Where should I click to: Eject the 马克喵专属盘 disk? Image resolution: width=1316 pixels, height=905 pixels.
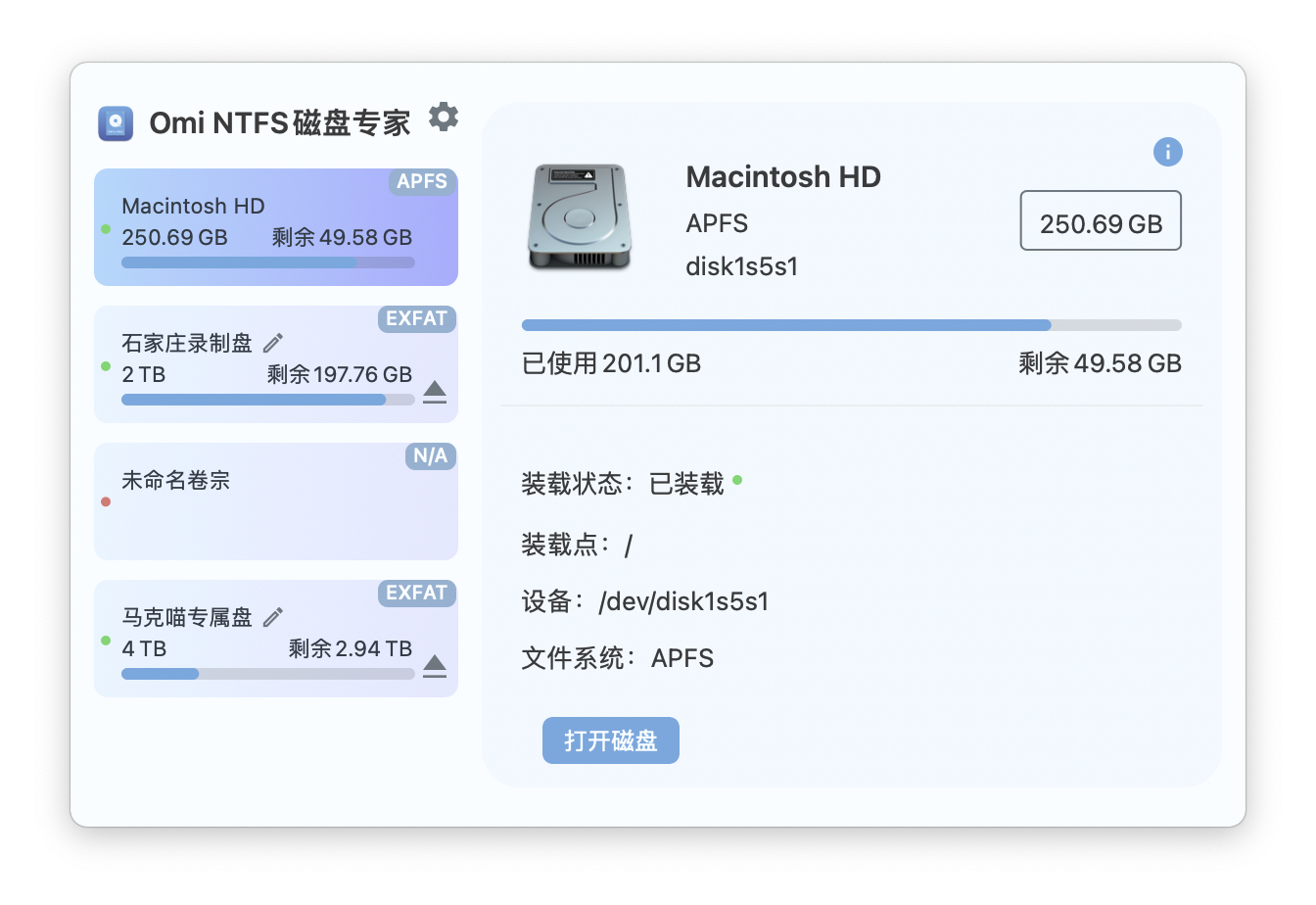coord(435,667)
